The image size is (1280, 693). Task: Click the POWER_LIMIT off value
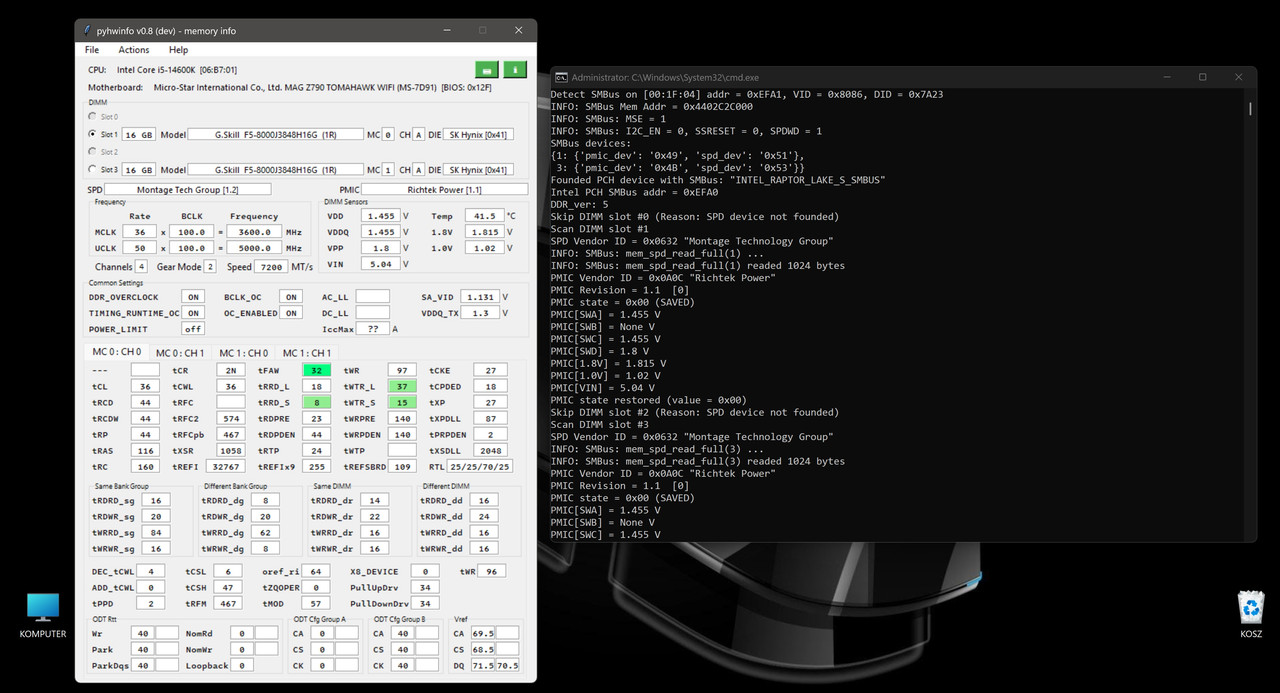pos(193,329)
